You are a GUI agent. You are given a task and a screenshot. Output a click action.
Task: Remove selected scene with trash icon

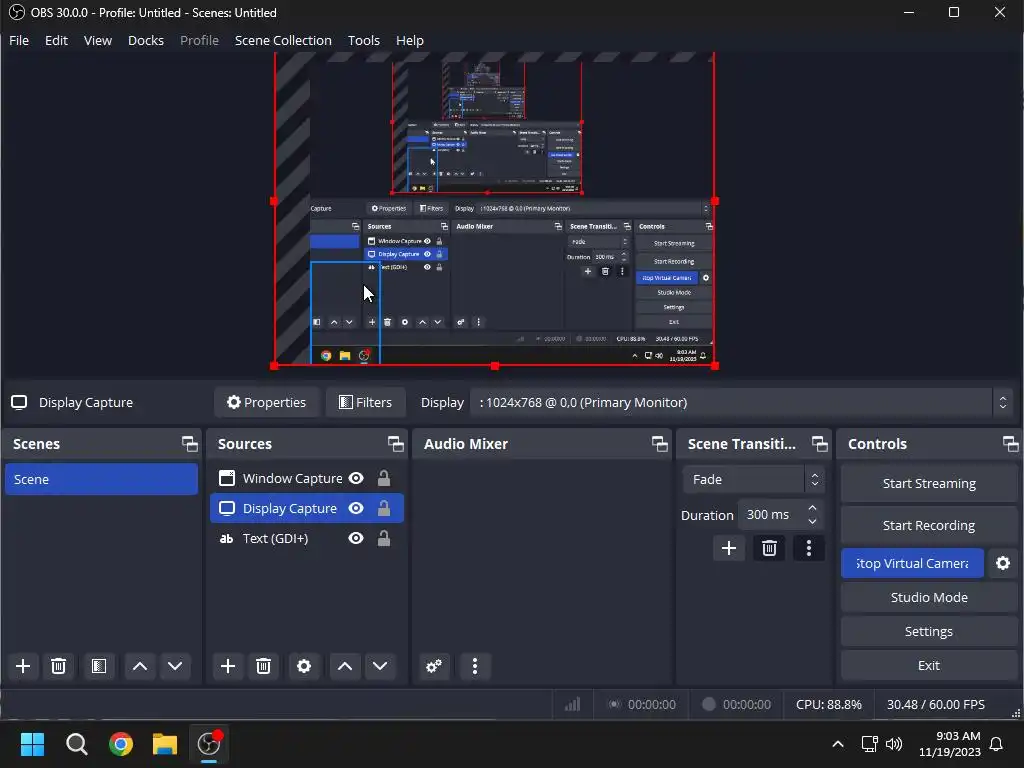pos(58,666)
